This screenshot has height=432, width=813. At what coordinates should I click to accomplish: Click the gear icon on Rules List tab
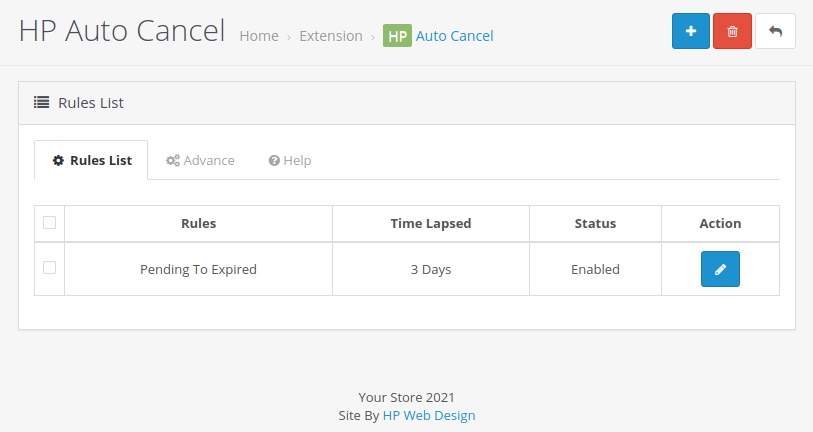pos(58,161)
